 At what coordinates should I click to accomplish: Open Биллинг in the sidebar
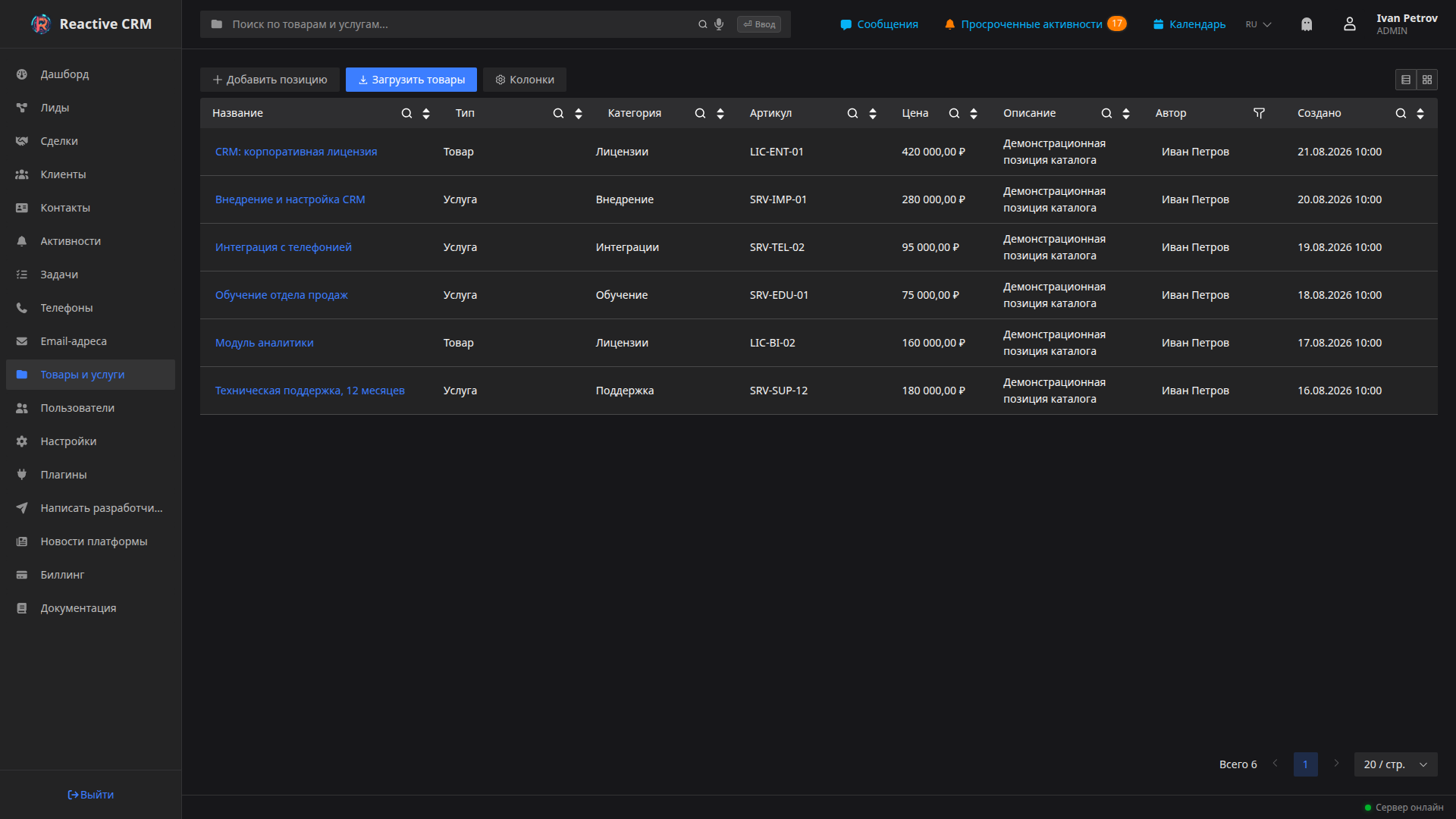tap(91, 575)
